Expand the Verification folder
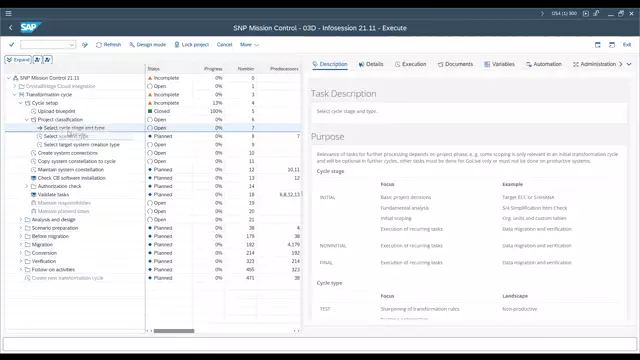Screen dimensions: 640x360 pos(21,261)
